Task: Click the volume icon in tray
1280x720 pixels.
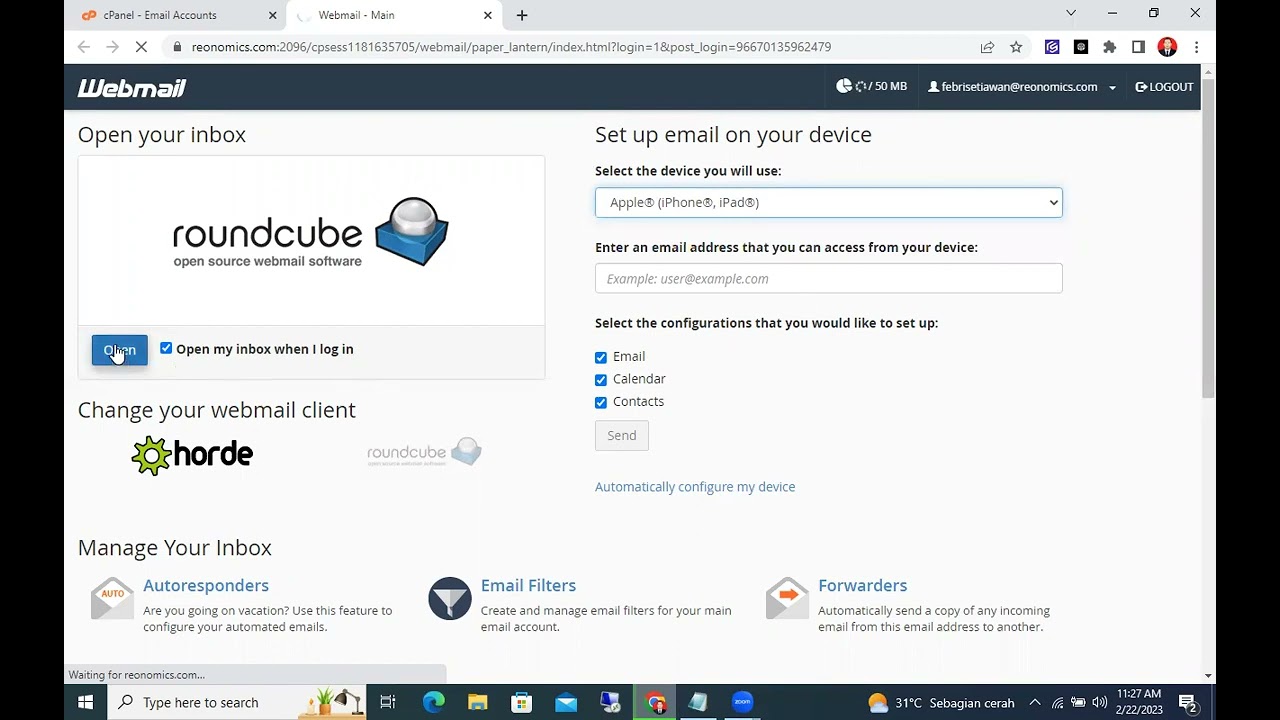Action: click(x=1099, y=702)
